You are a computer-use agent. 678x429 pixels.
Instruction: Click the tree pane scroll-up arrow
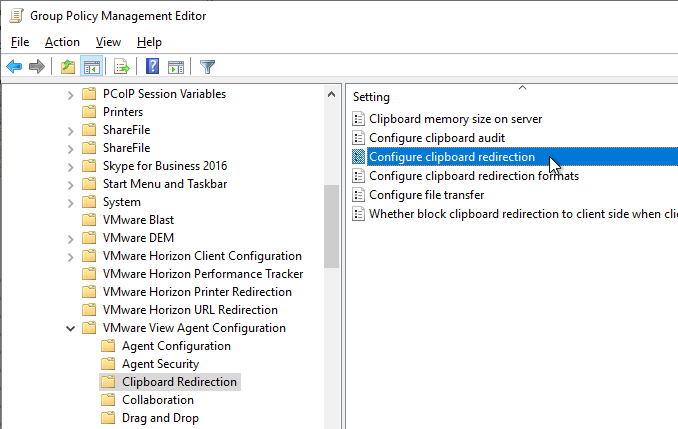(332, 94)
